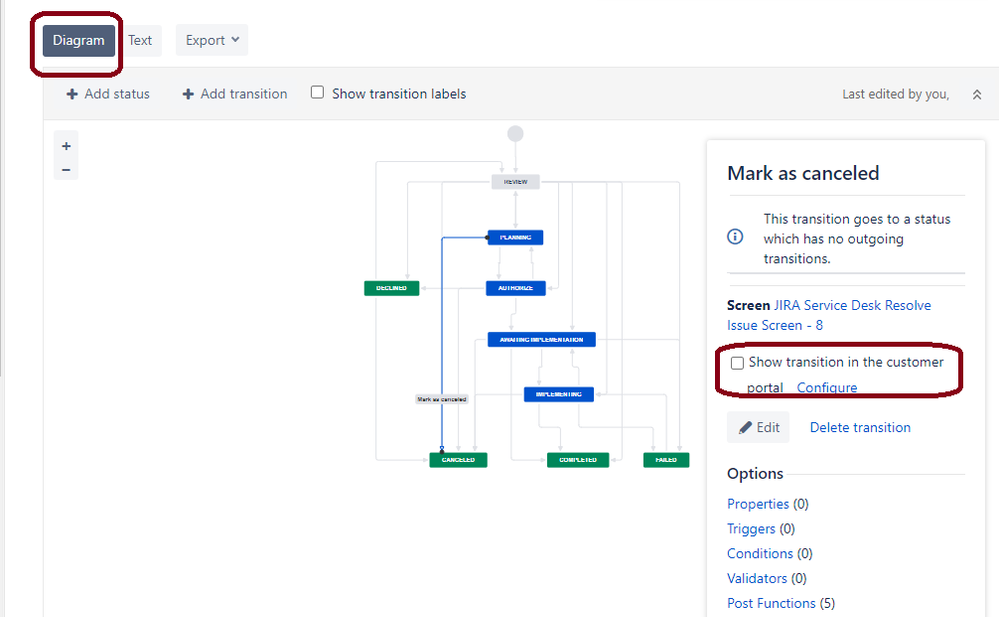Select the DECLINED status node
999x617 pixels.
(x=392, y=288)
